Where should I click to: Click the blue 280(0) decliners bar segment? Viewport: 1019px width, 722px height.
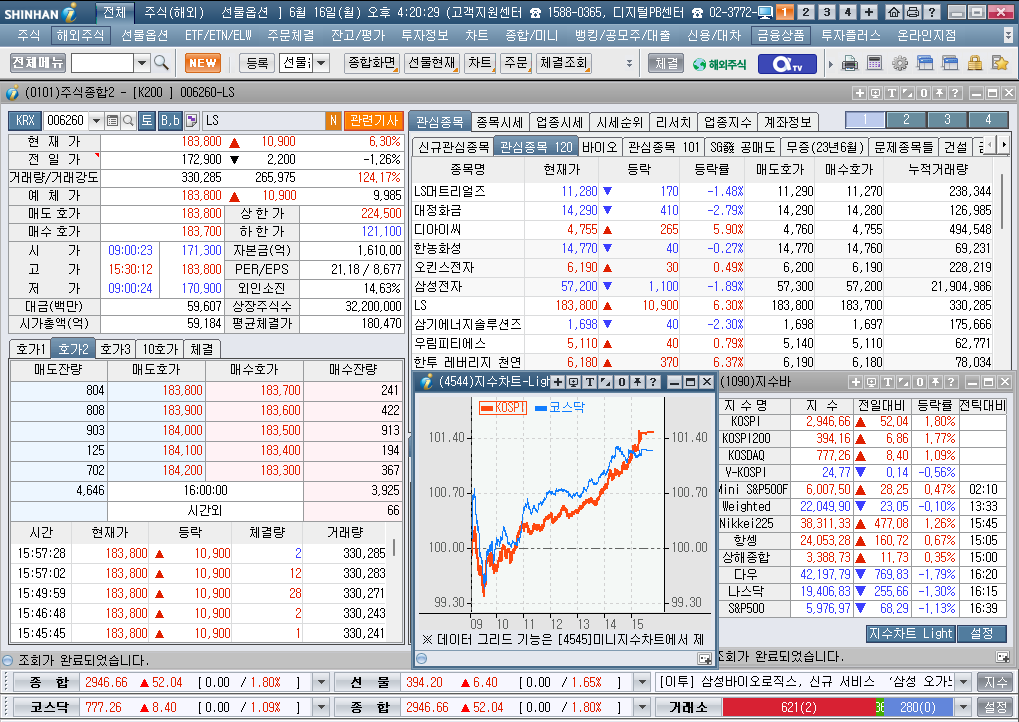click(918, 707)
